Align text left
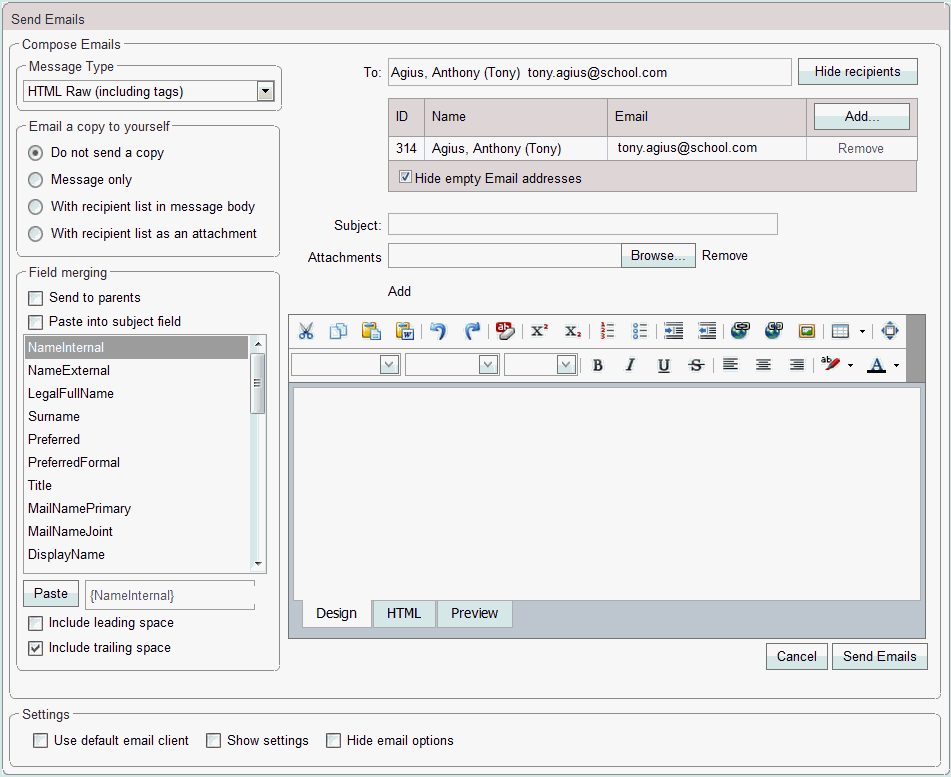 tap(730, 365)
